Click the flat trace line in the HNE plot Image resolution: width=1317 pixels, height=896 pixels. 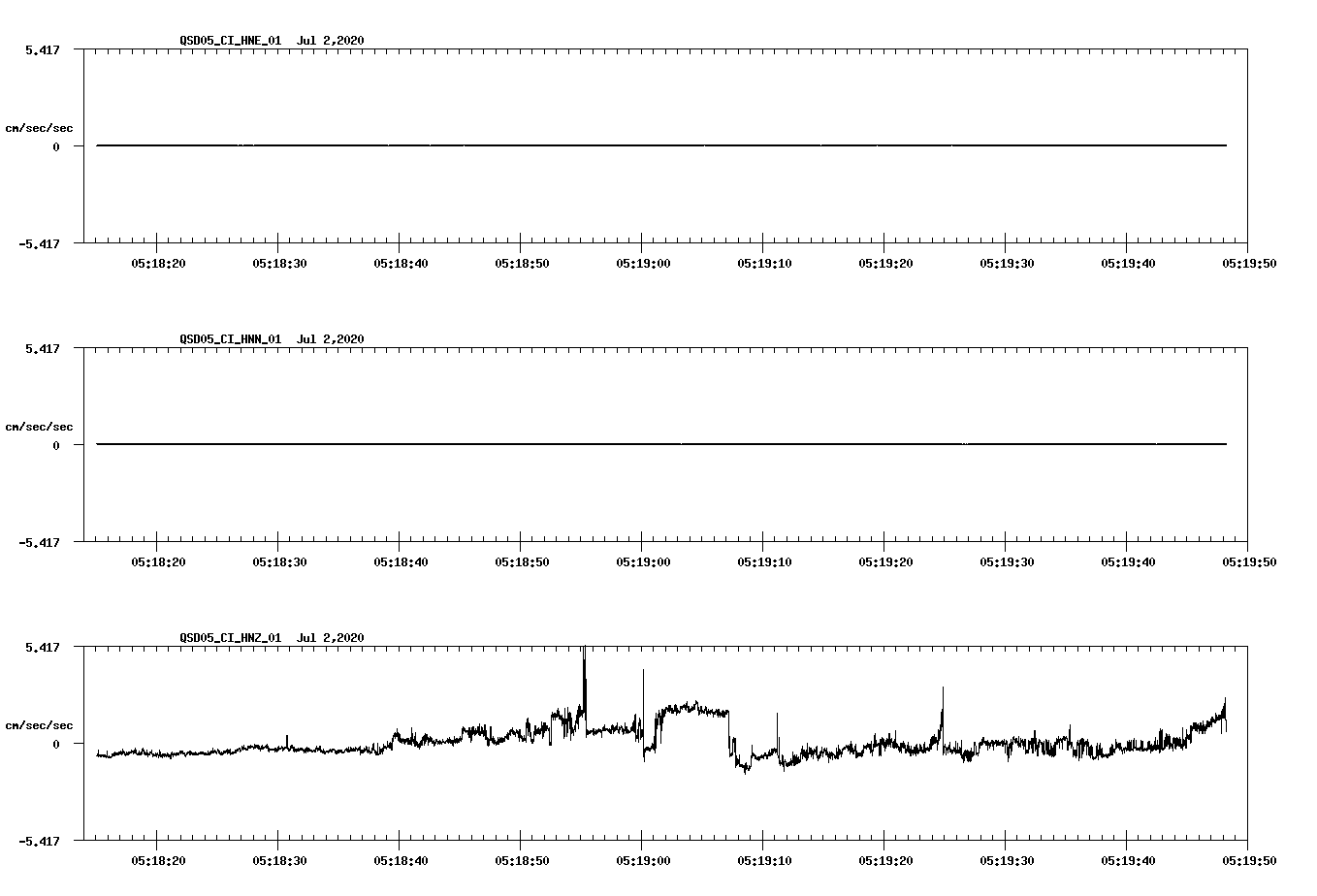tap(661, 145)
